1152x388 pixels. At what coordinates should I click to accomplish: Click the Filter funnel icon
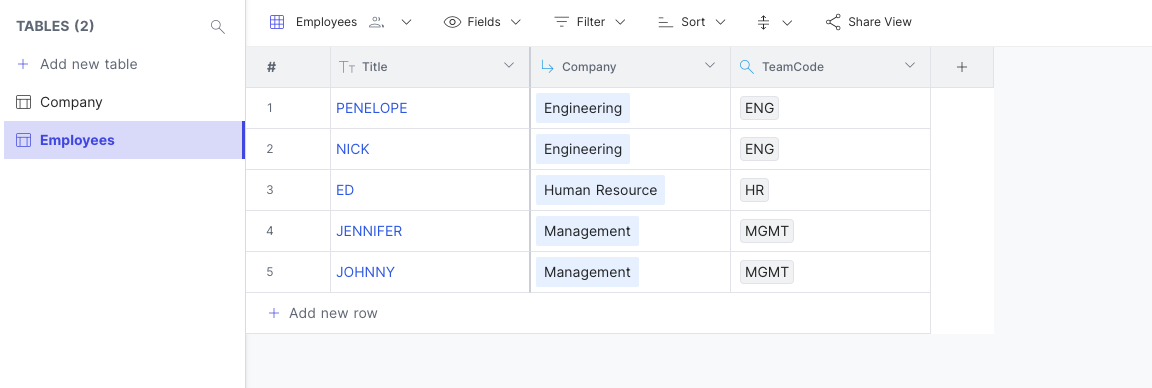click(x=561, y=22)
